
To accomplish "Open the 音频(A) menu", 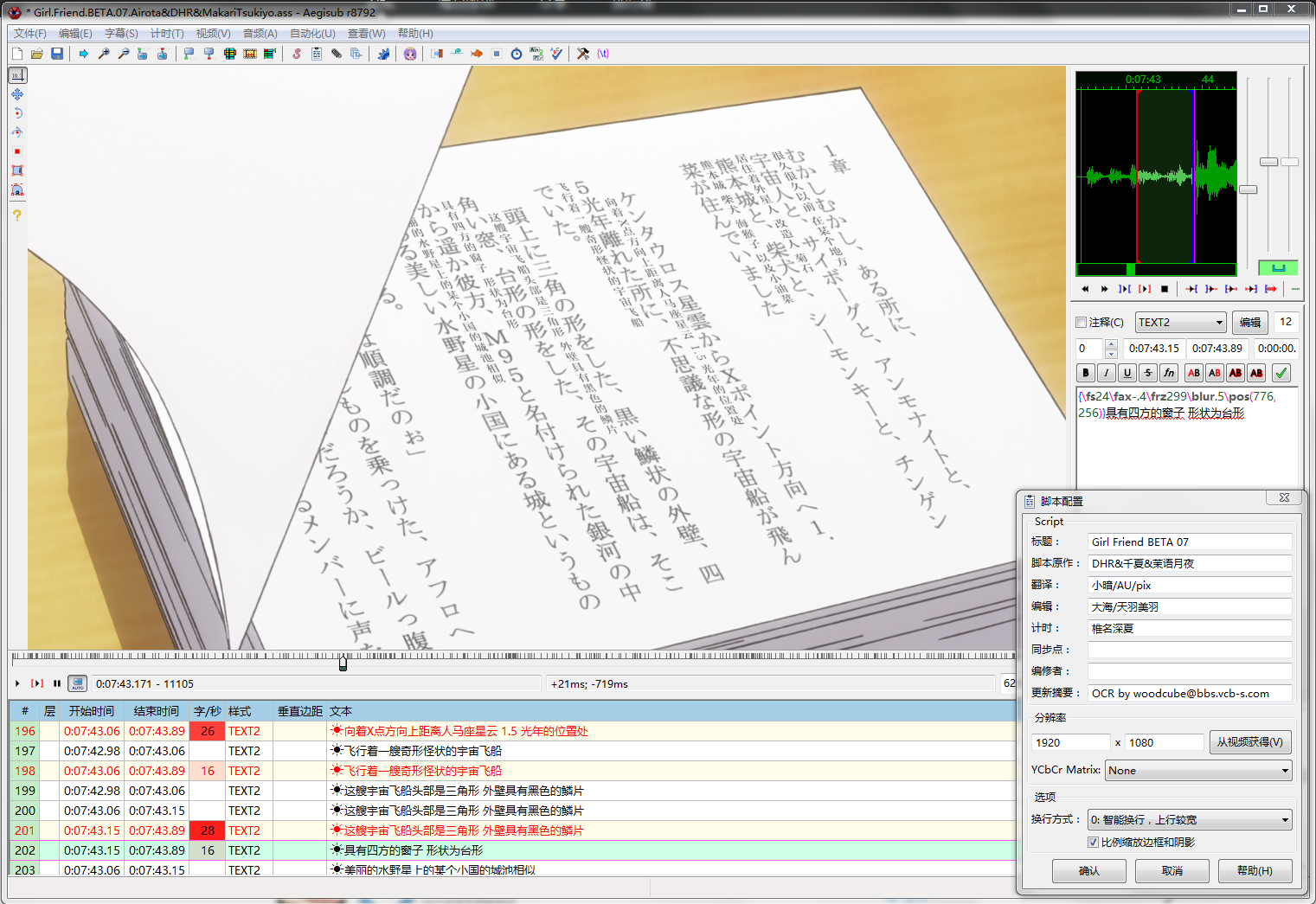I will [x=260, y=33].
